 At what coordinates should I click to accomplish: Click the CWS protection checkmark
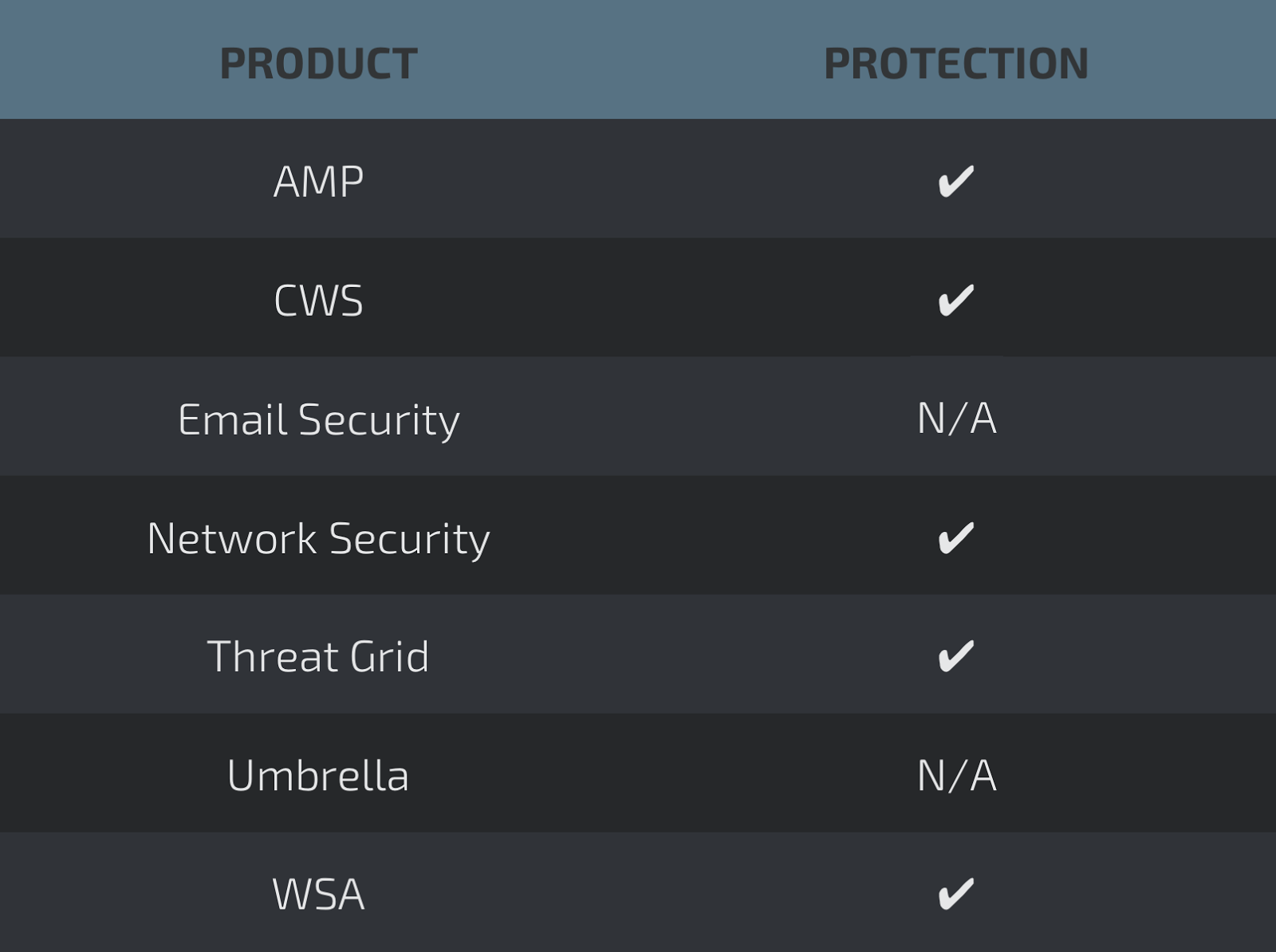[x=955, y=300]
